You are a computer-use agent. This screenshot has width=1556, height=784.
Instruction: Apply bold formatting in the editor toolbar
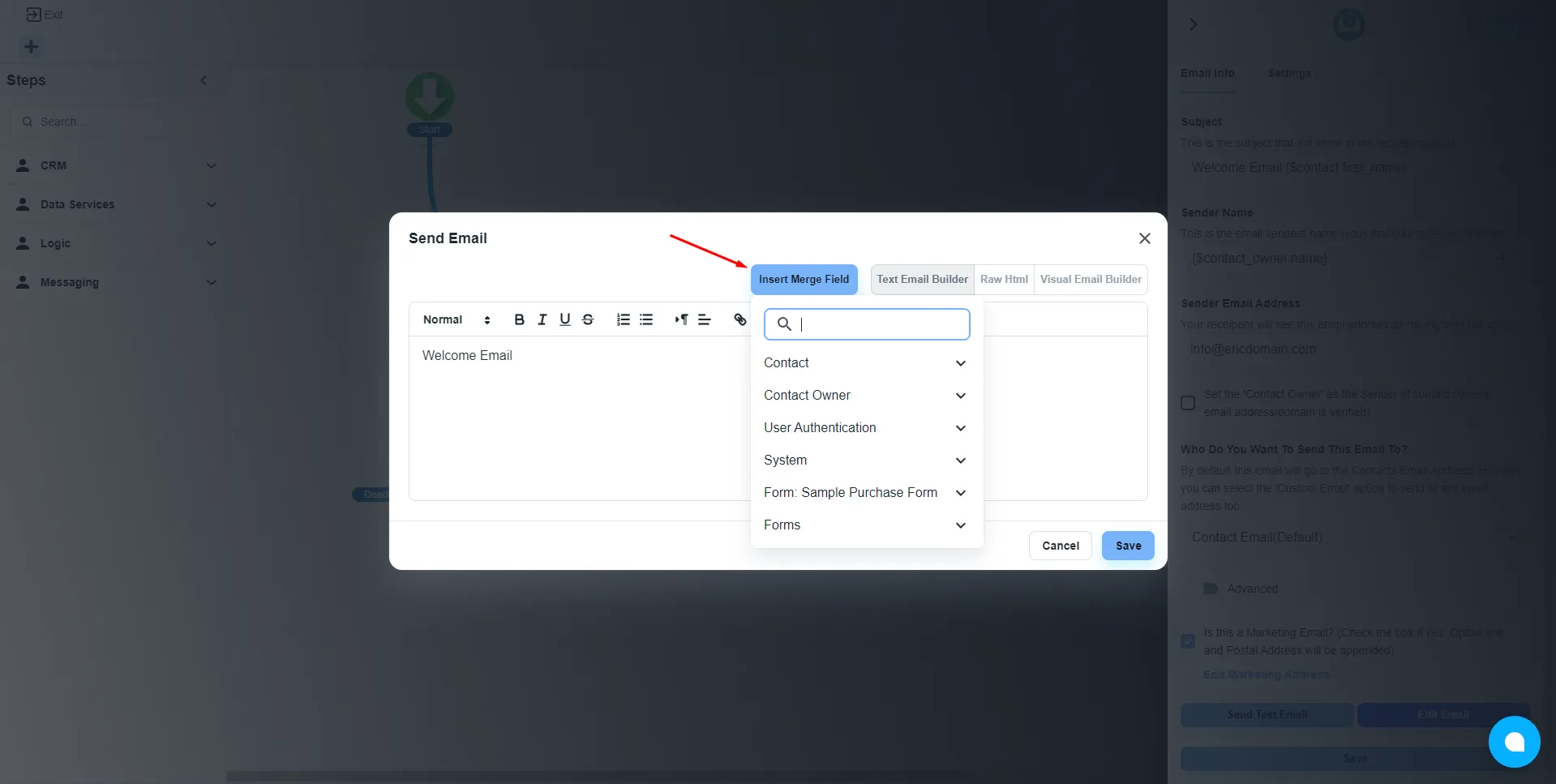(x=520, y=319)
